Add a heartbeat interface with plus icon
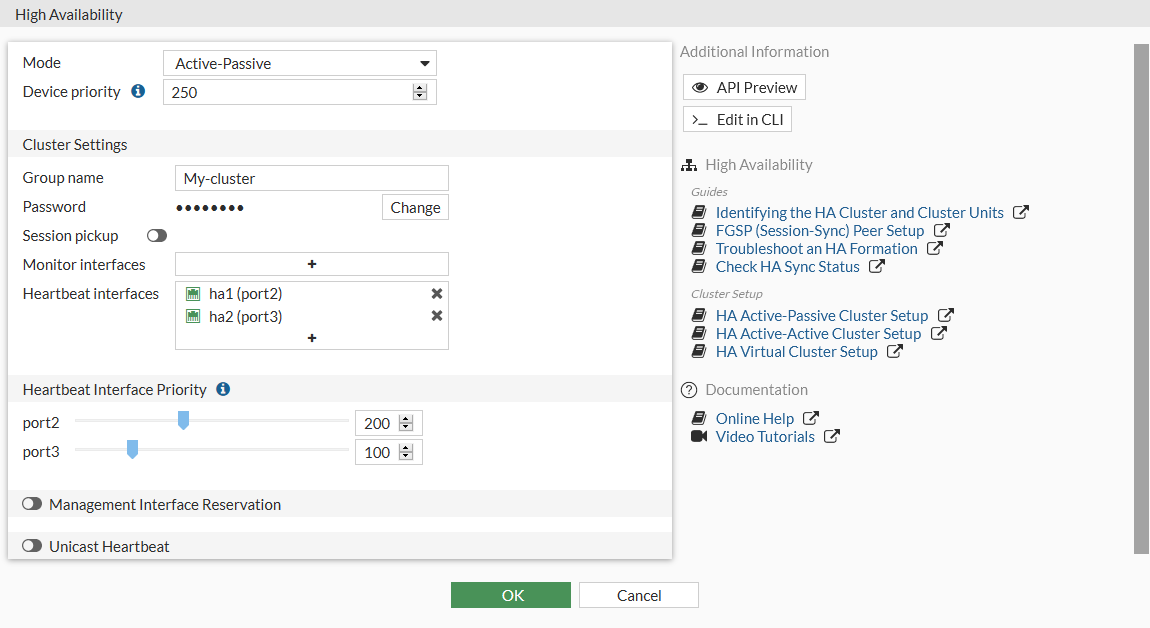The width and height of the screenshot is (1150, 628). [312, 338]
